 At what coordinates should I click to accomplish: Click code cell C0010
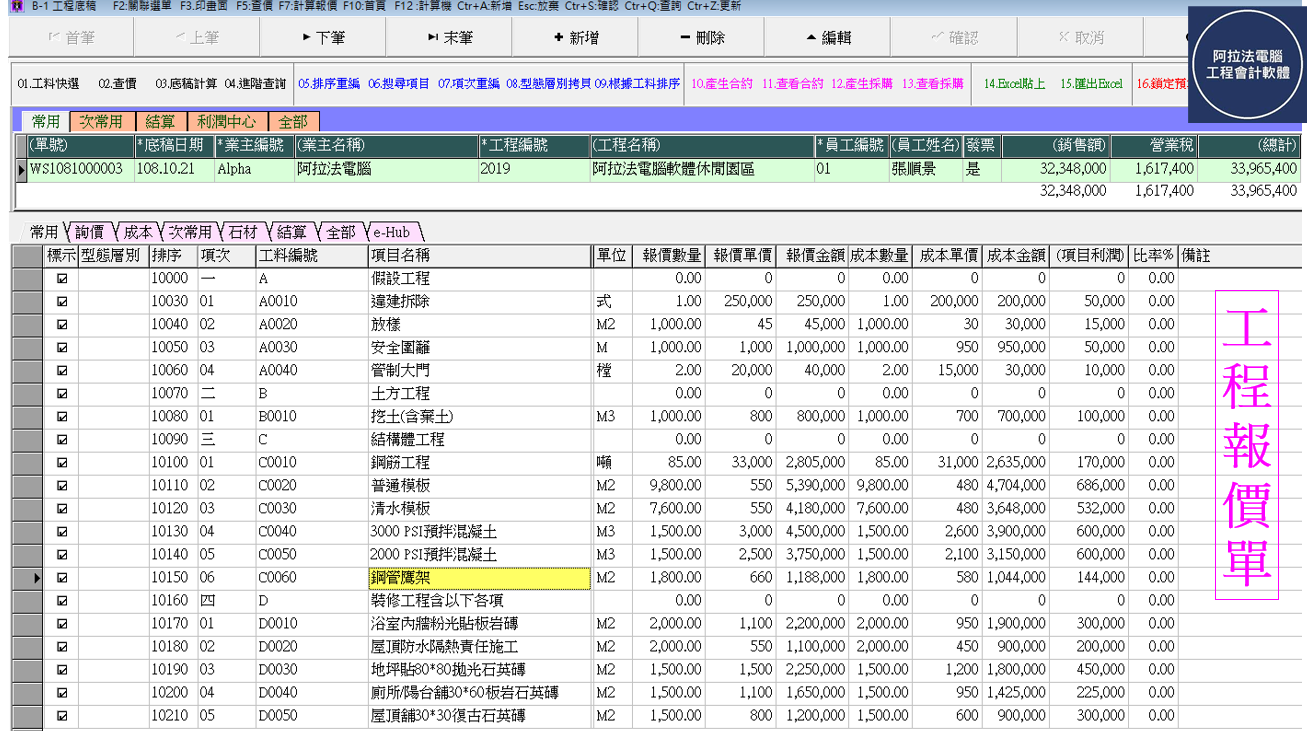[312, 463]
